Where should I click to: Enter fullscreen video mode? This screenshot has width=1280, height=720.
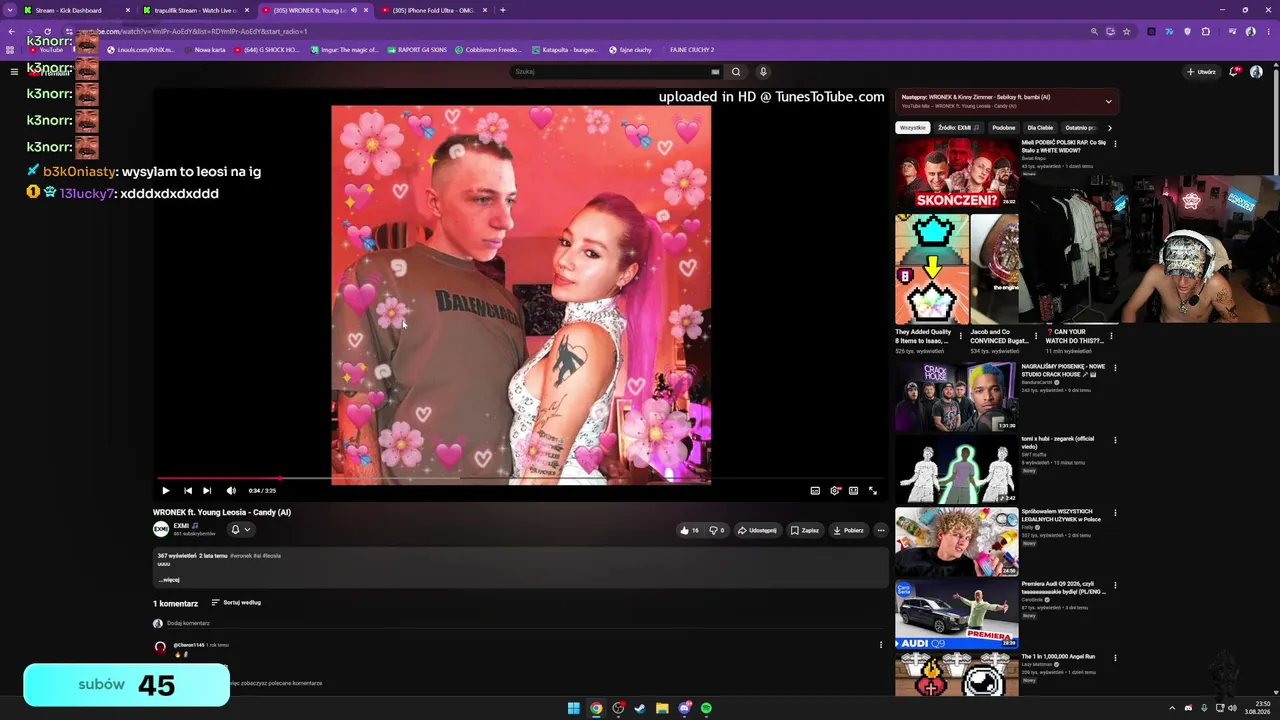pos(873,490)
